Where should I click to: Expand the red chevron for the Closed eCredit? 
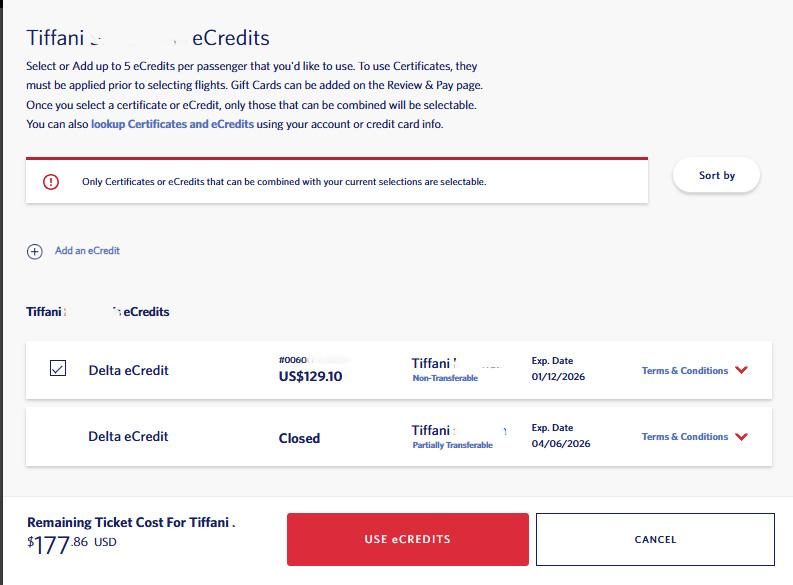click(741, 436)
